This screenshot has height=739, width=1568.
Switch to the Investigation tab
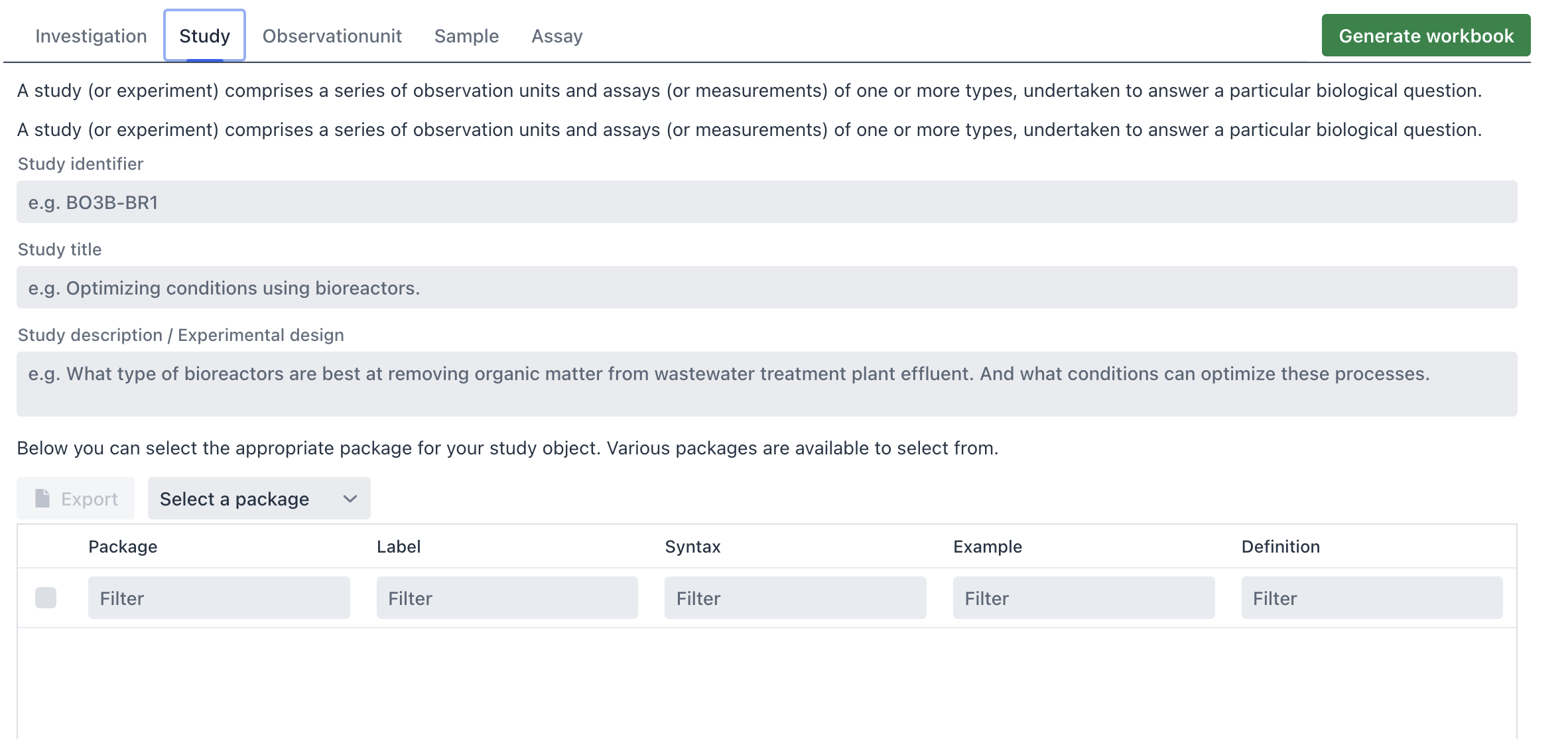point(91,36)
